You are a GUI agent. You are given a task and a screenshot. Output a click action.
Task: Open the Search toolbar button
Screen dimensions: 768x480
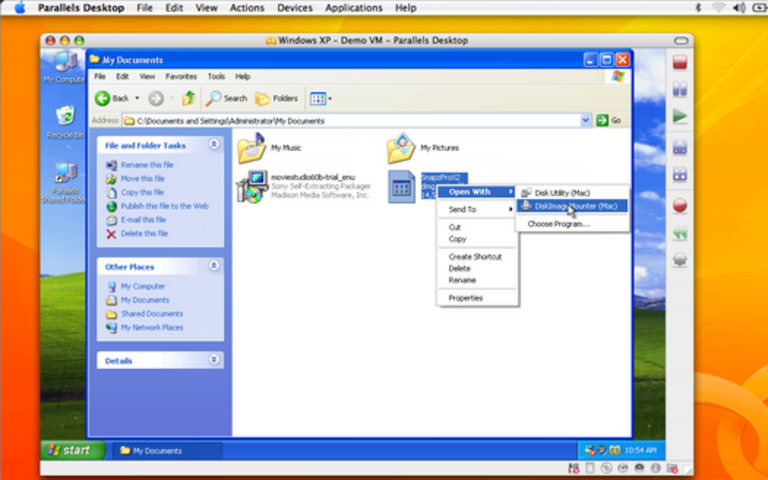226,98
